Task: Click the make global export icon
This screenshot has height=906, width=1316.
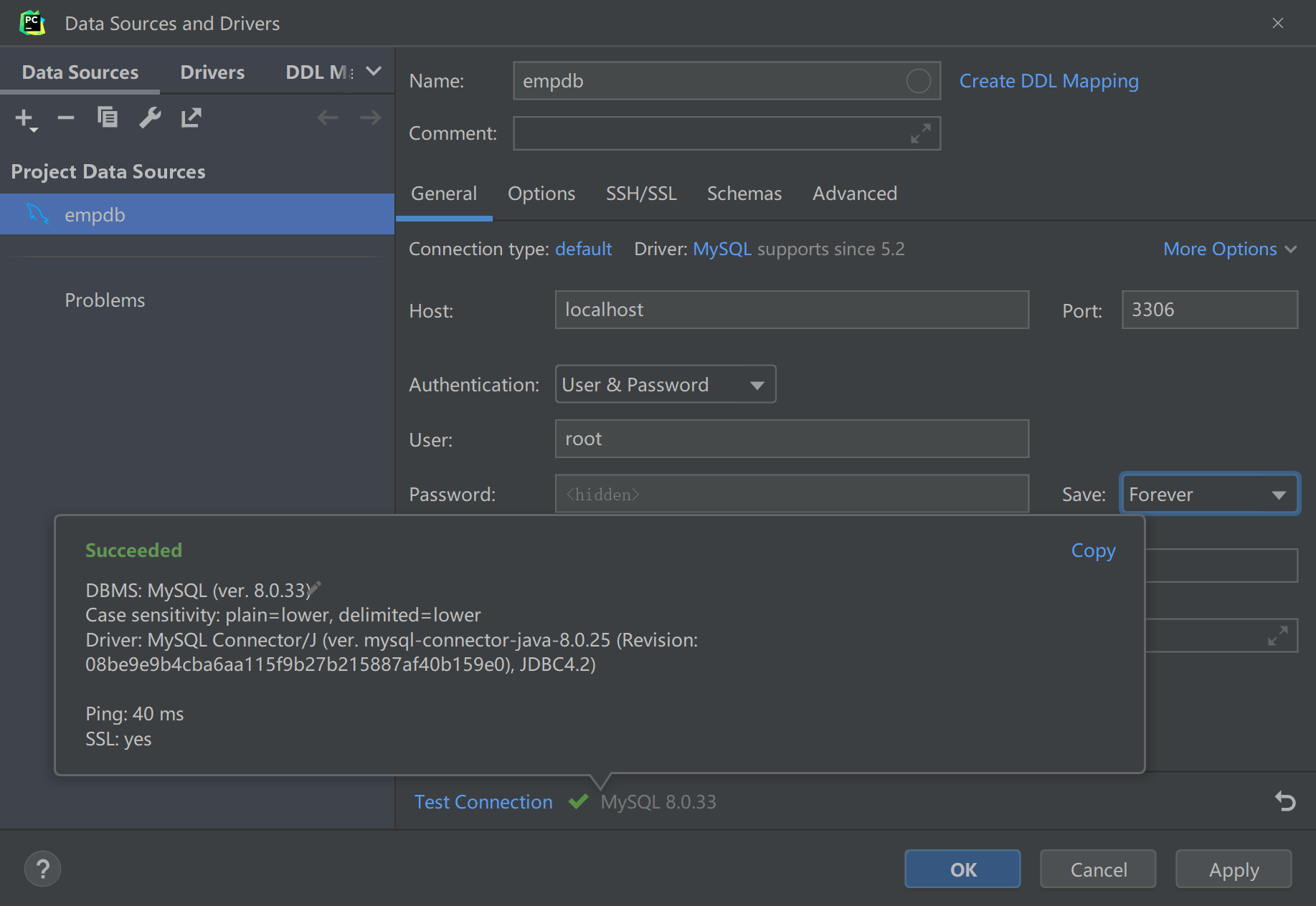Action: [x=191, y=117]
